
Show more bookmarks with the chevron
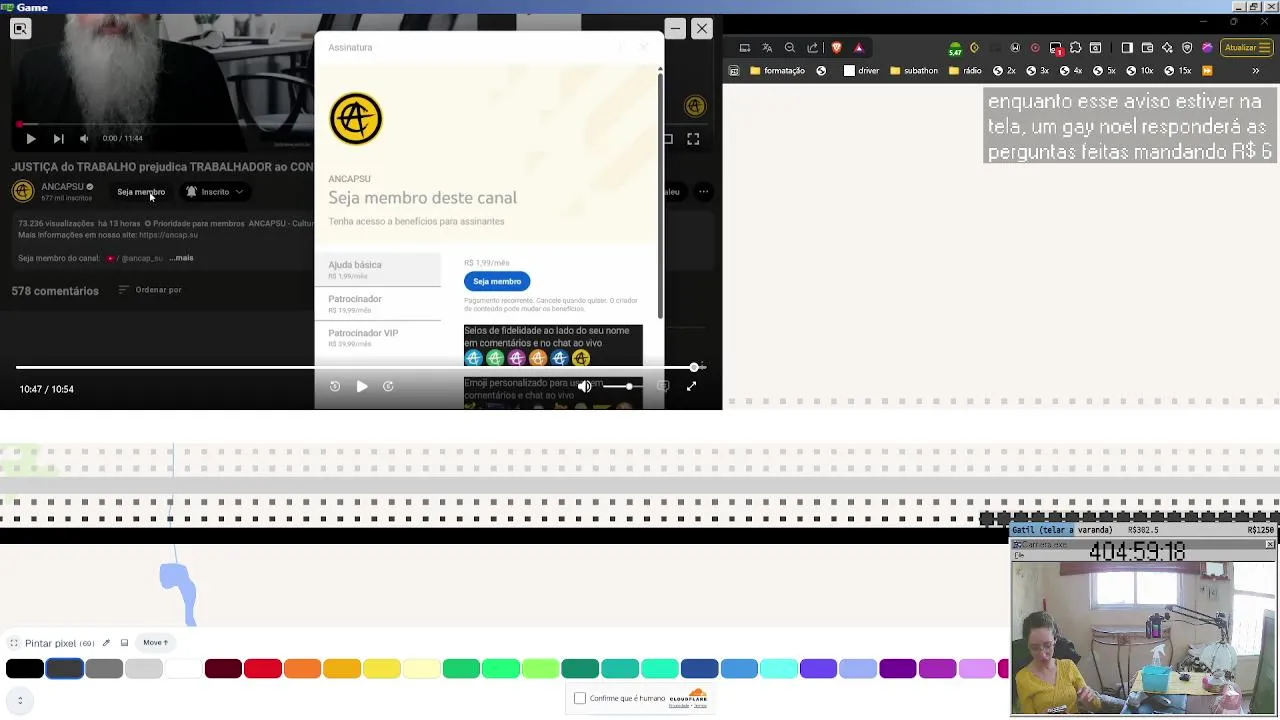[x=1256, y=71]
